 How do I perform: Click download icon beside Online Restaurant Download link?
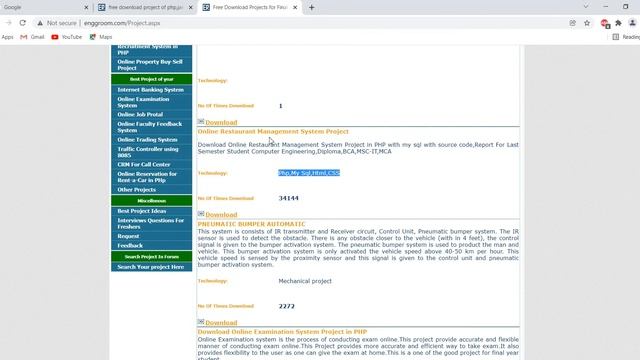coord(201,213)
